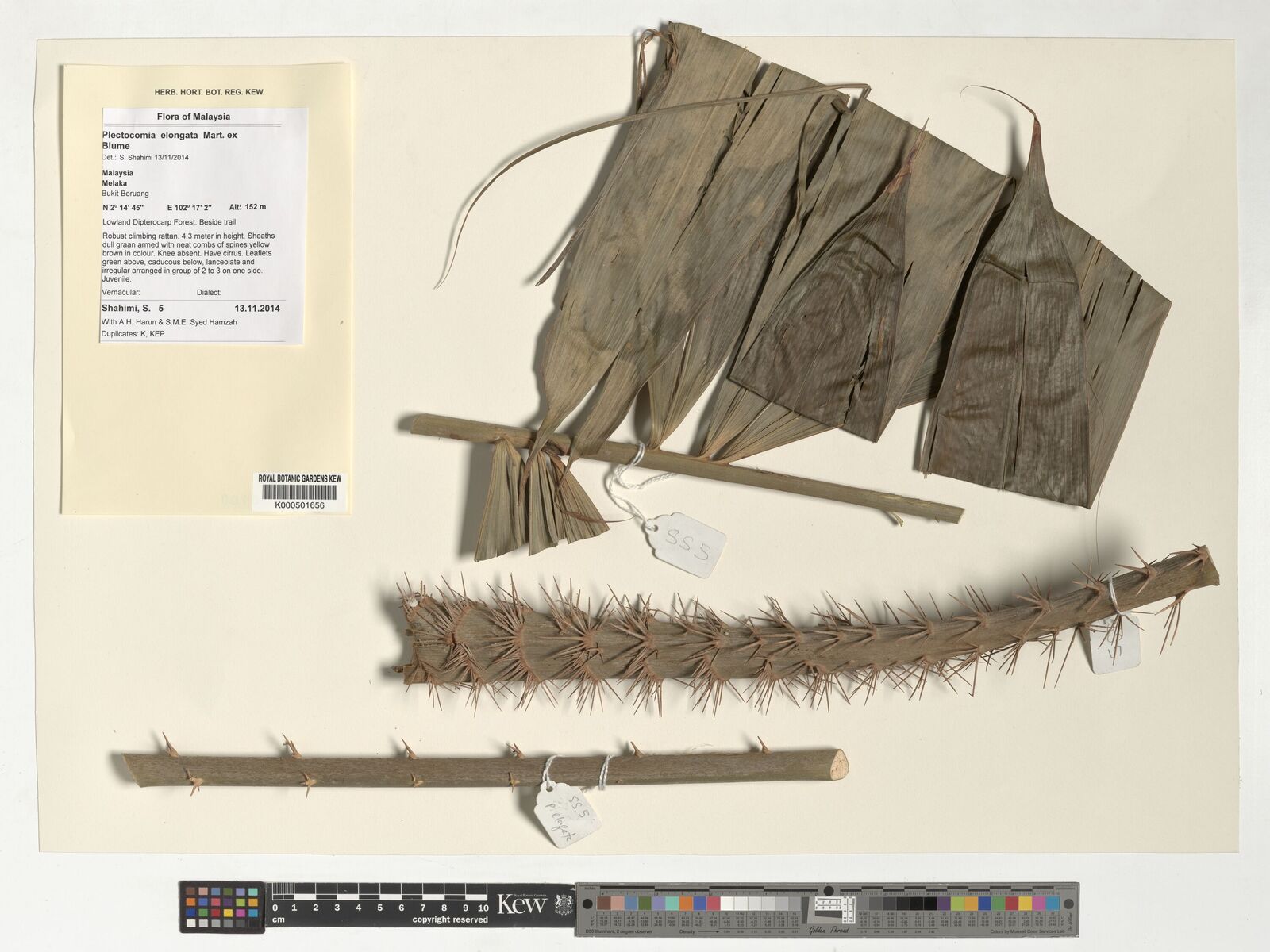Click the 'Flora of Malaysia' label heading
Screen dimensions: 1270x952
pyautogui.click(x=194, y=117)
